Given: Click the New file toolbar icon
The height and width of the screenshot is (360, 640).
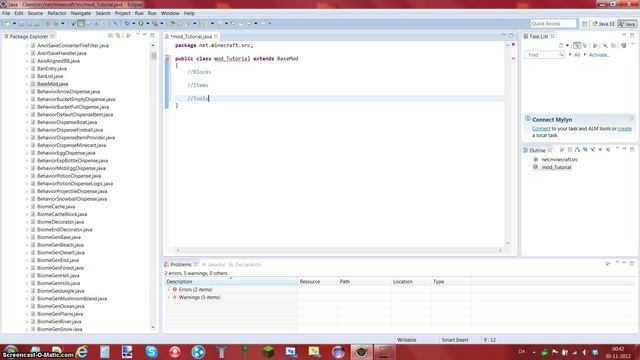Looking at the screenshot, I should click(7, 24).
